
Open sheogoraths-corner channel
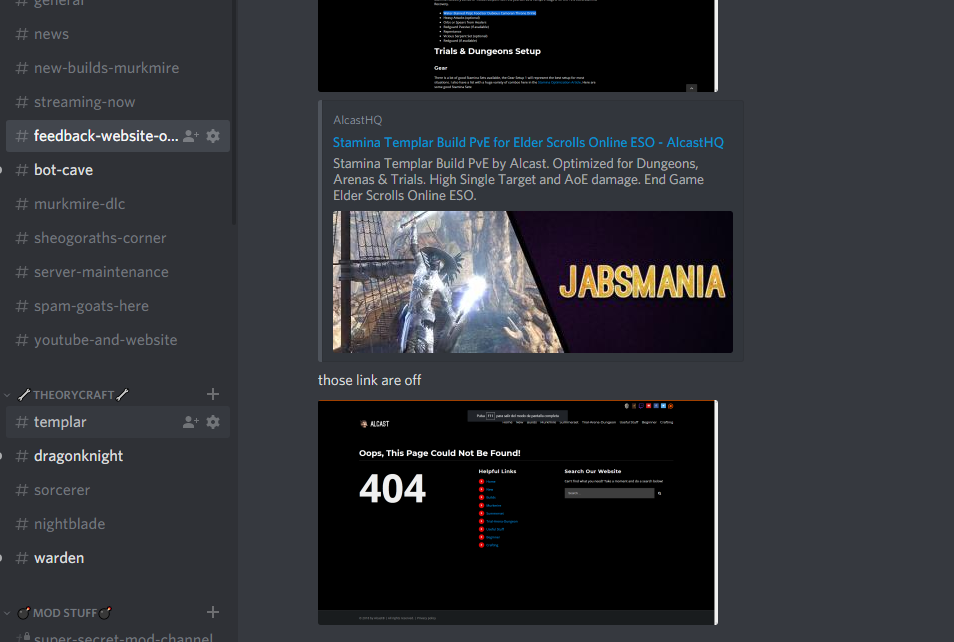pos(118,238)
